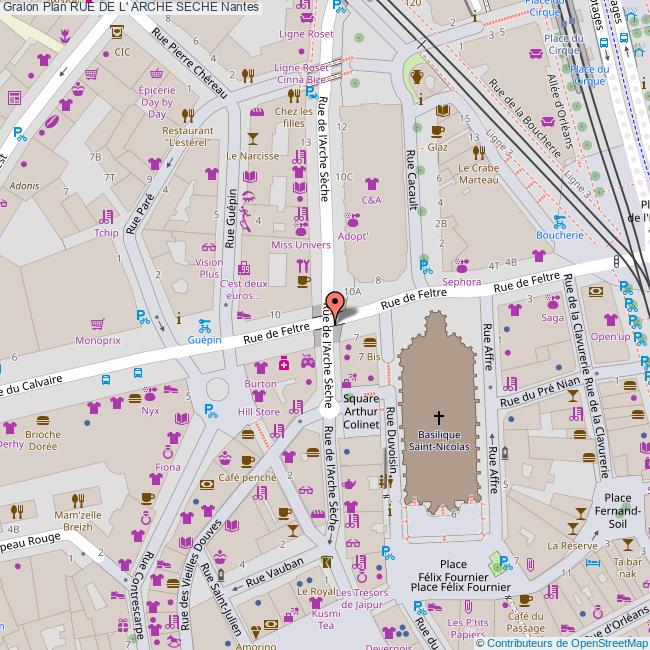The image size is (650, 650).
Task: Click the Le Narcisse cocktail bar icon
Action: [252, 139]
